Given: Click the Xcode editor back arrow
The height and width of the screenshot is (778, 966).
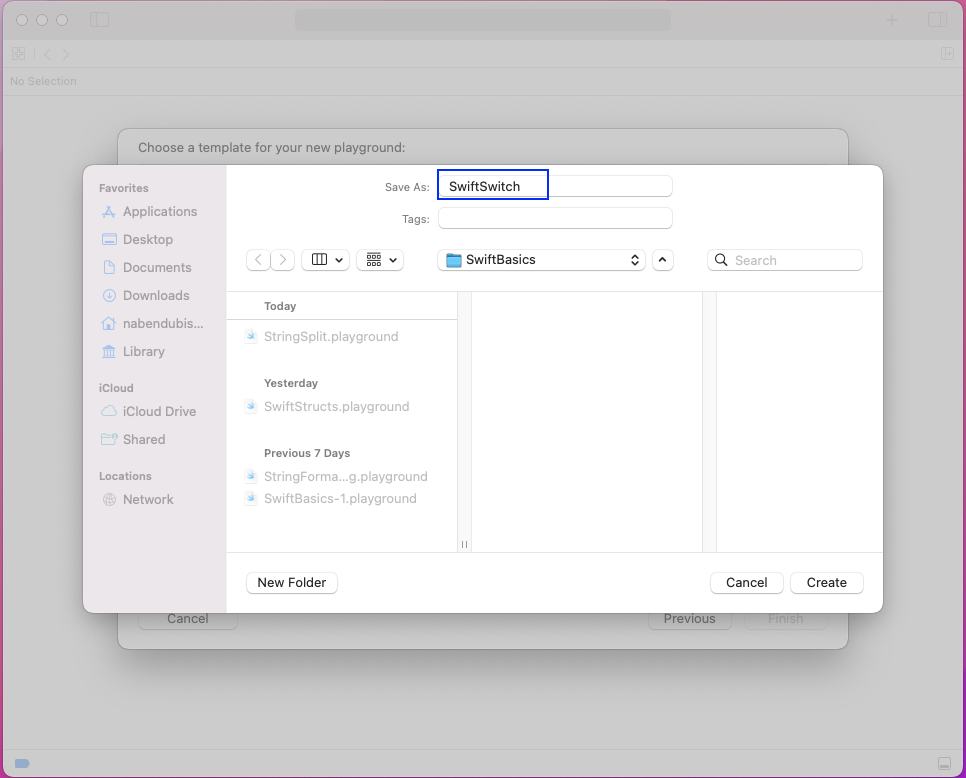Looking at the screenshot, I should click(47, 54).
